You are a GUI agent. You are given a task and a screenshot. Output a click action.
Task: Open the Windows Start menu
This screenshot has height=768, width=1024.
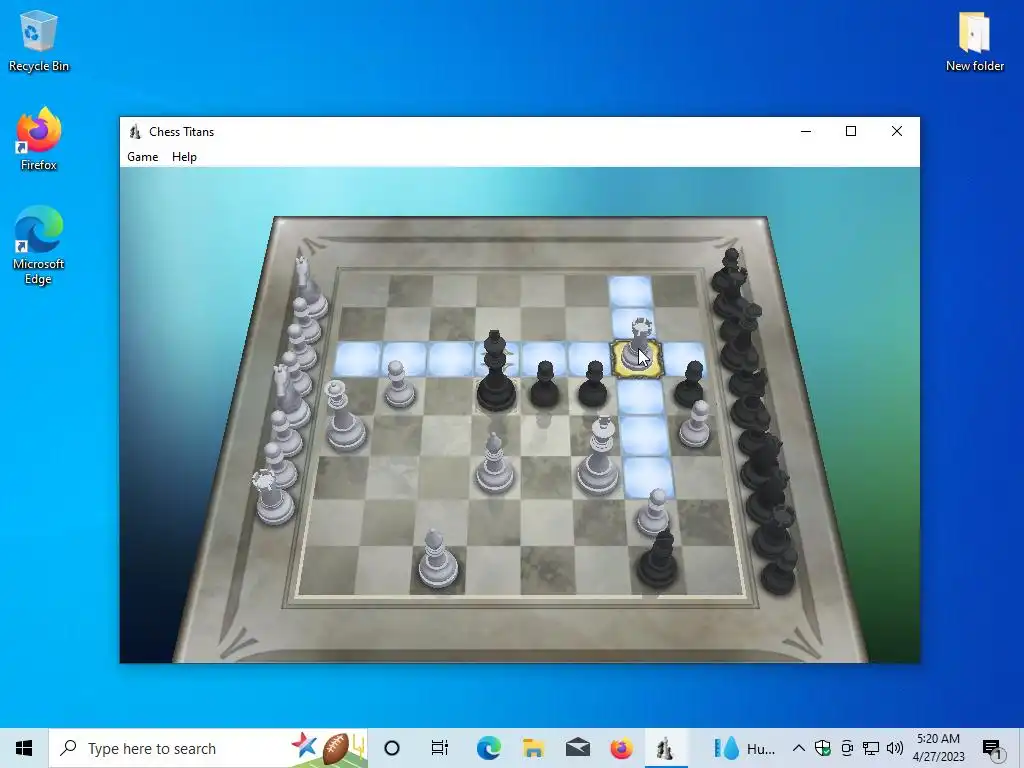(x=24, y=748)
